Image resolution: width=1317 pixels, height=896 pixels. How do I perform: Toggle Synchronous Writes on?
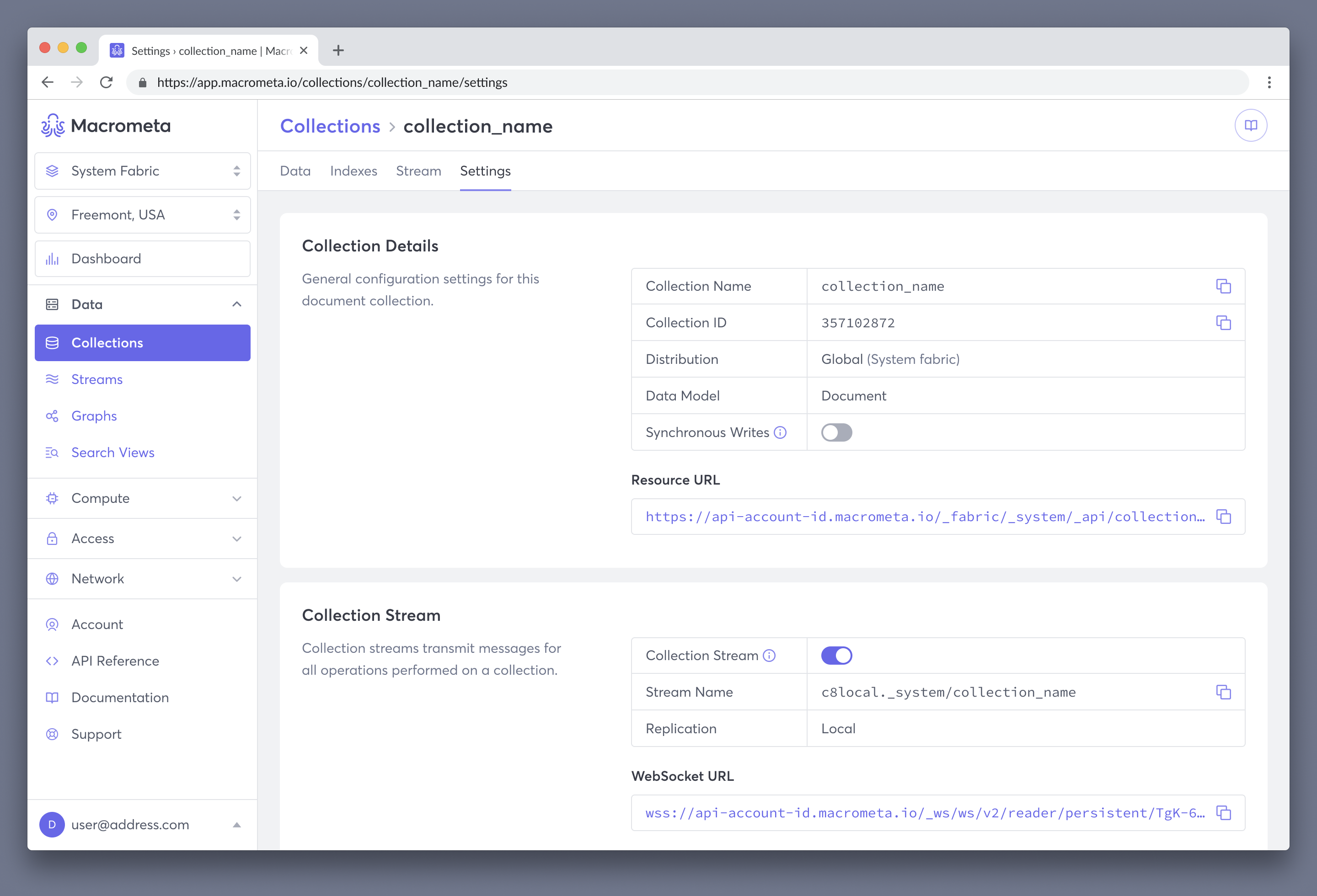(836, 433)
